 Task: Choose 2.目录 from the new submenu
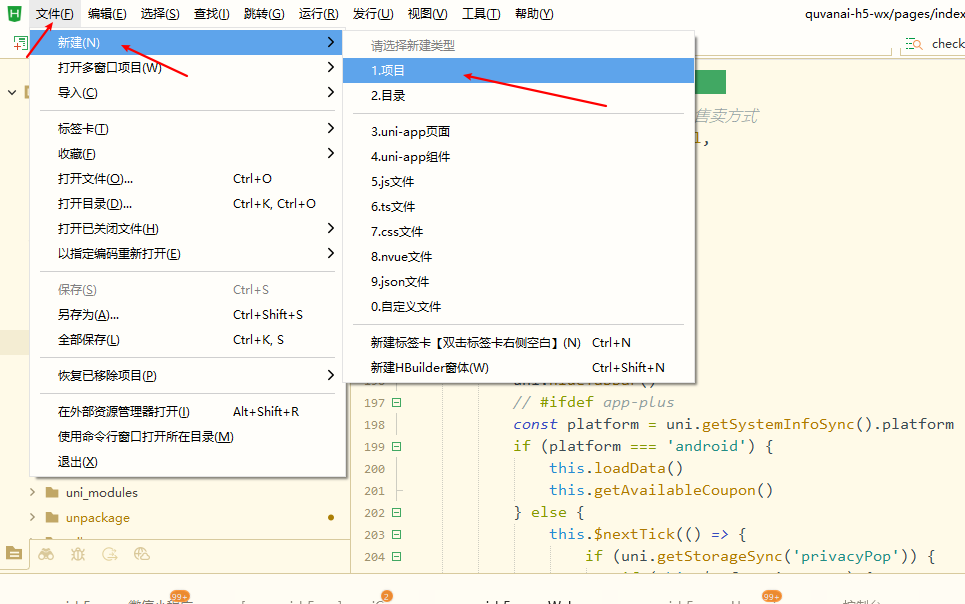pos(518,95)
